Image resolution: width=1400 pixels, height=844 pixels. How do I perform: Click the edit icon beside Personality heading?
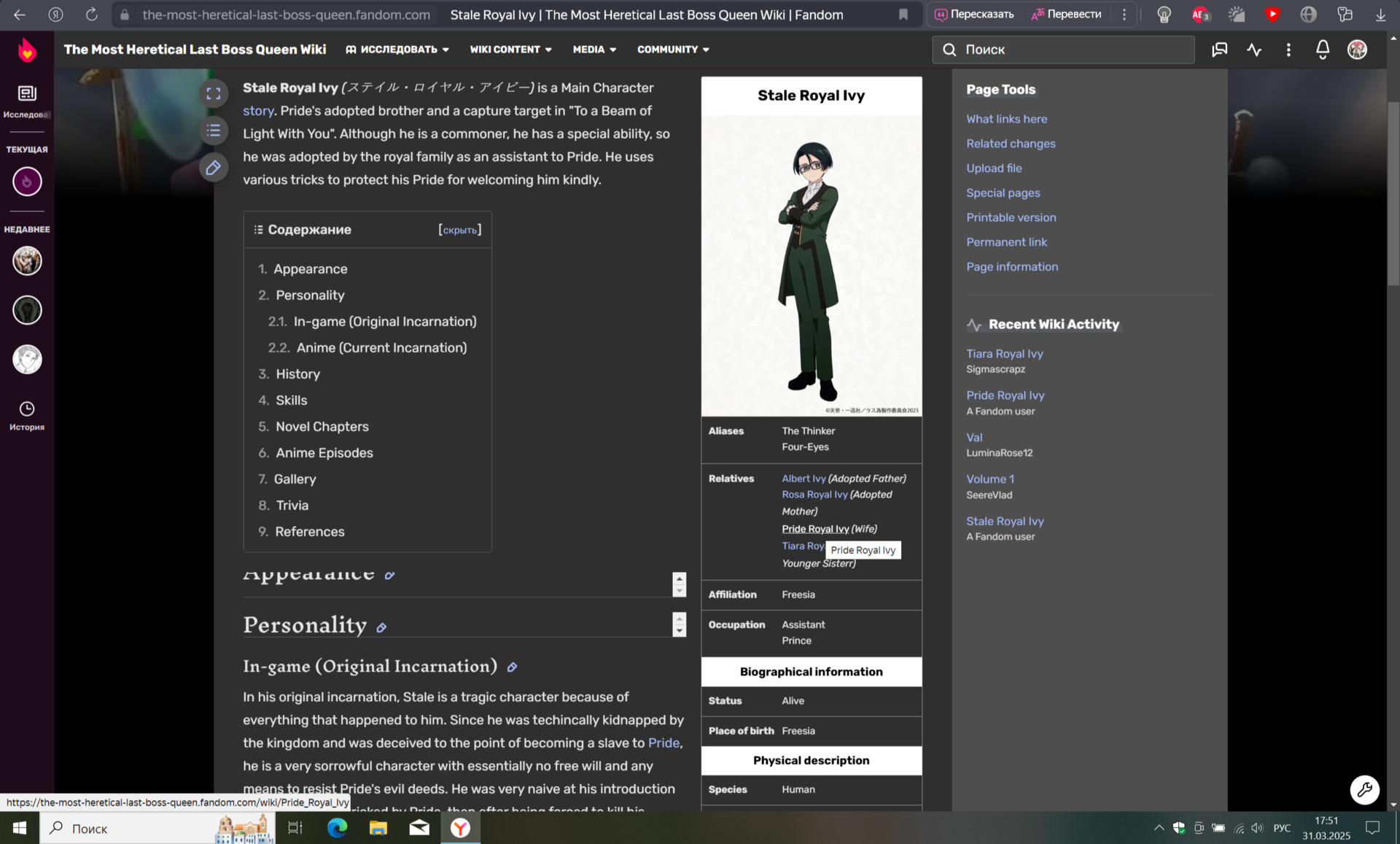[x=381, y=627]
